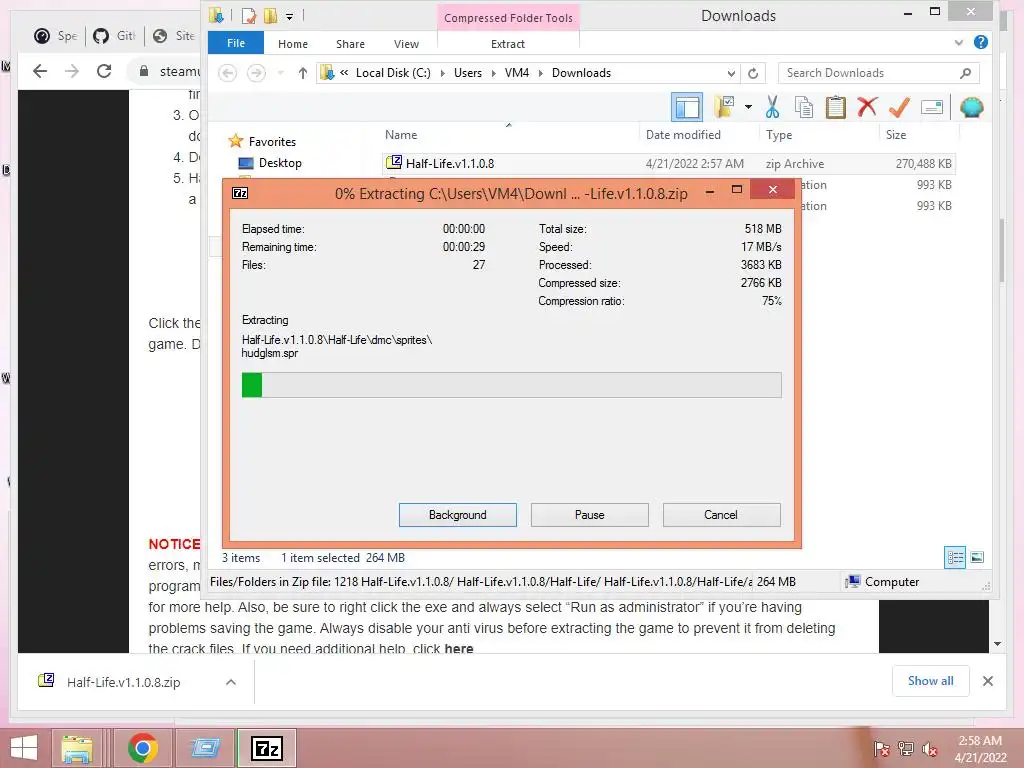This screenshot has height=768, width=1024.
Task: Click Show all downloads in Chrome
Action: tap(930, 680)
